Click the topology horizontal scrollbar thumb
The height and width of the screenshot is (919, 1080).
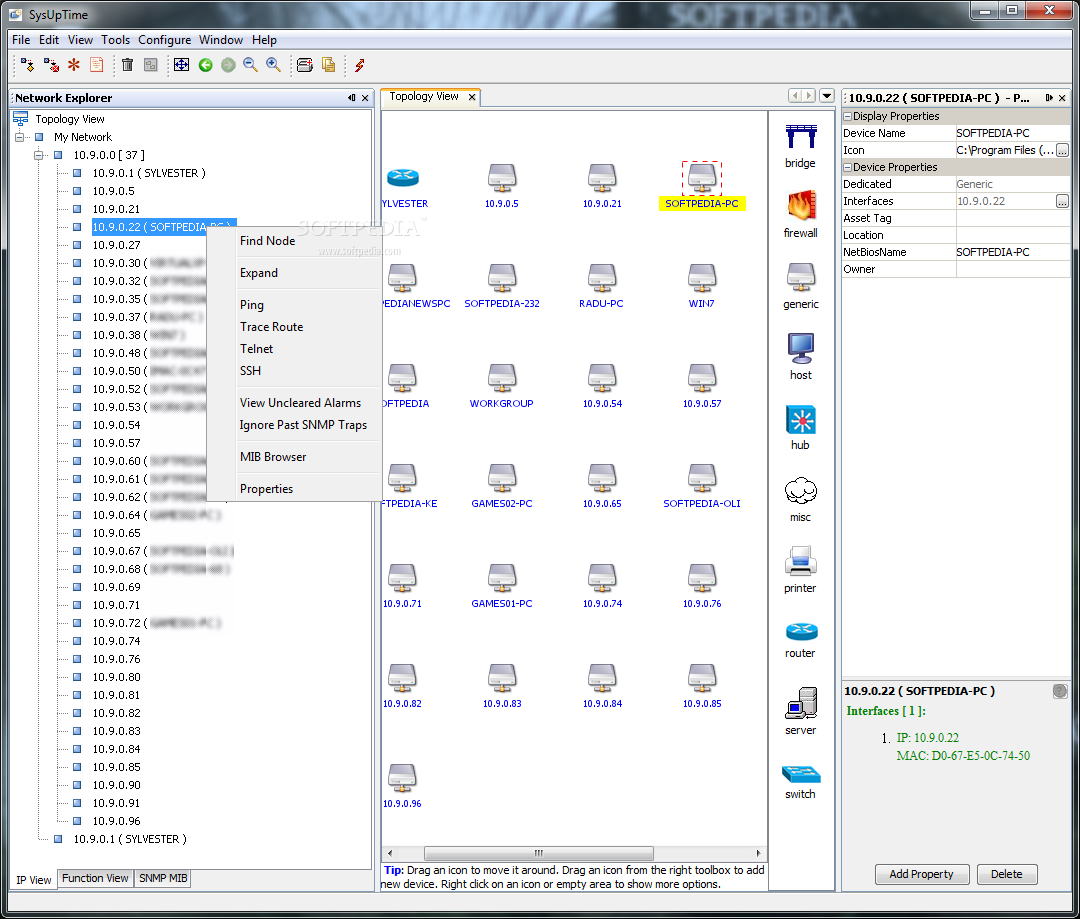point(539,853)
